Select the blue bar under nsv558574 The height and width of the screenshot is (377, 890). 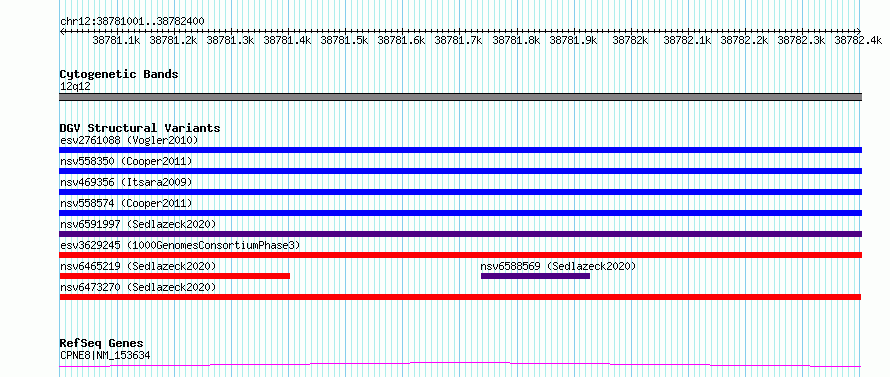tap(460, 213)
